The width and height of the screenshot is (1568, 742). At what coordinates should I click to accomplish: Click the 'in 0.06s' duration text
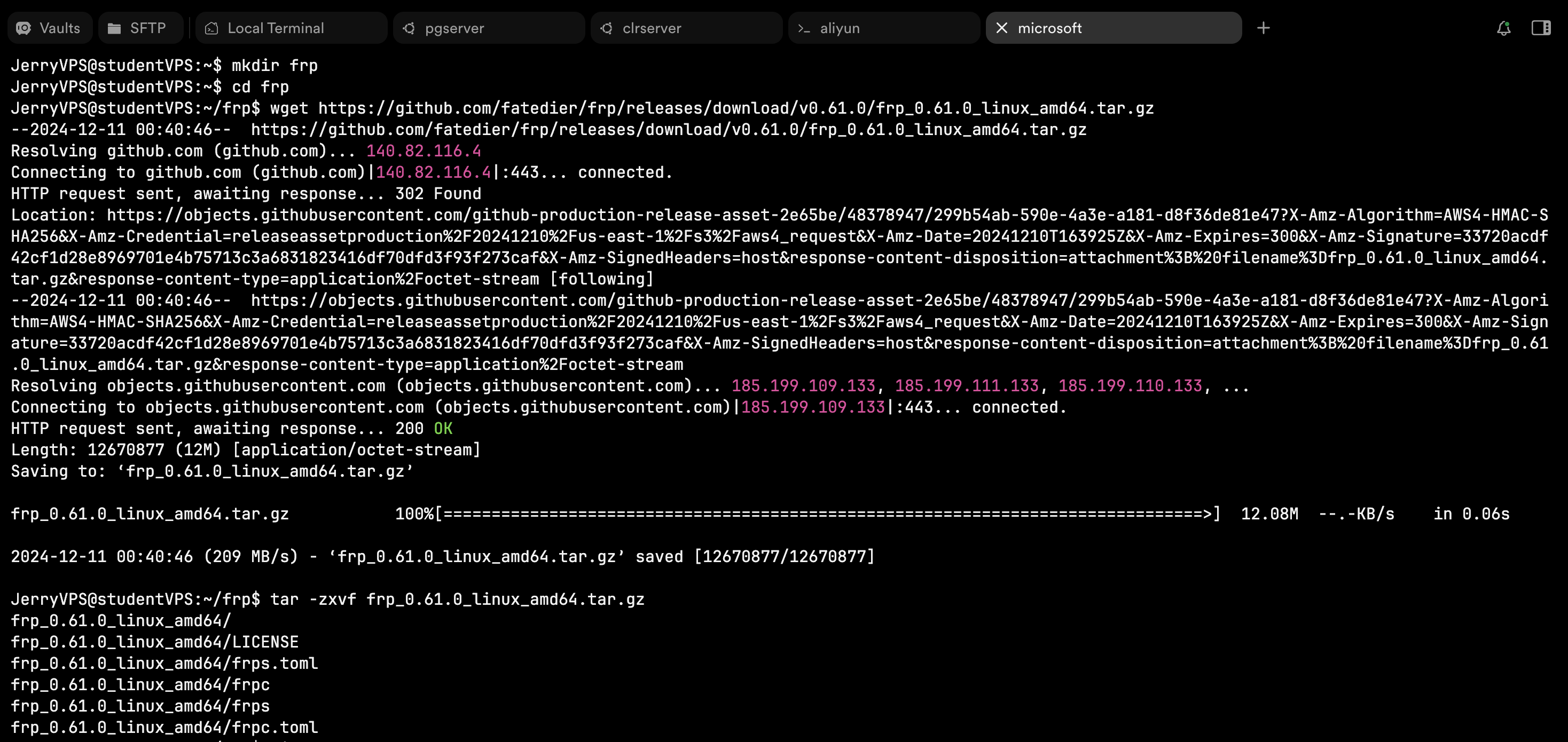click(1471, 514)
